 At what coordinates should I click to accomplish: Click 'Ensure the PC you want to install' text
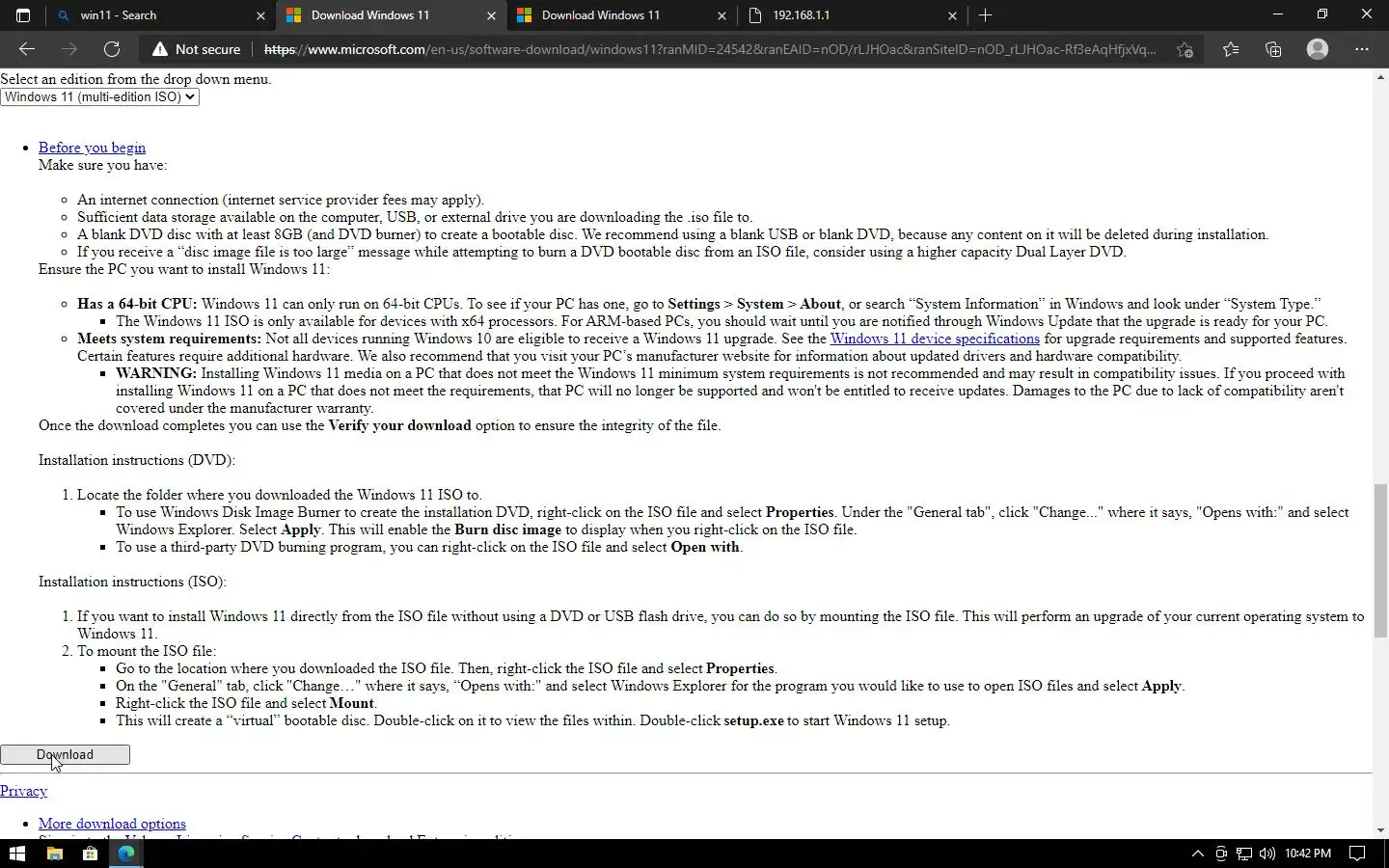pos(183,269)
